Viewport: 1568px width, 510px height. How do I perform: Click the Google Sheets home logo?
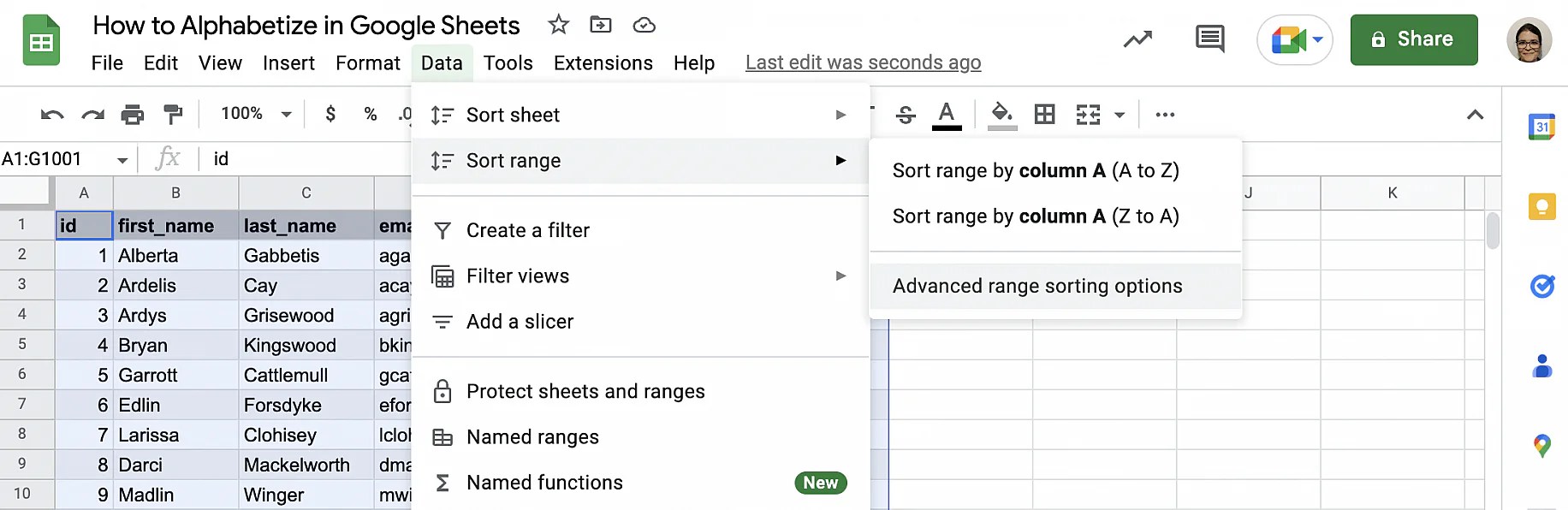pyautogui.click(x=41, y=40)
